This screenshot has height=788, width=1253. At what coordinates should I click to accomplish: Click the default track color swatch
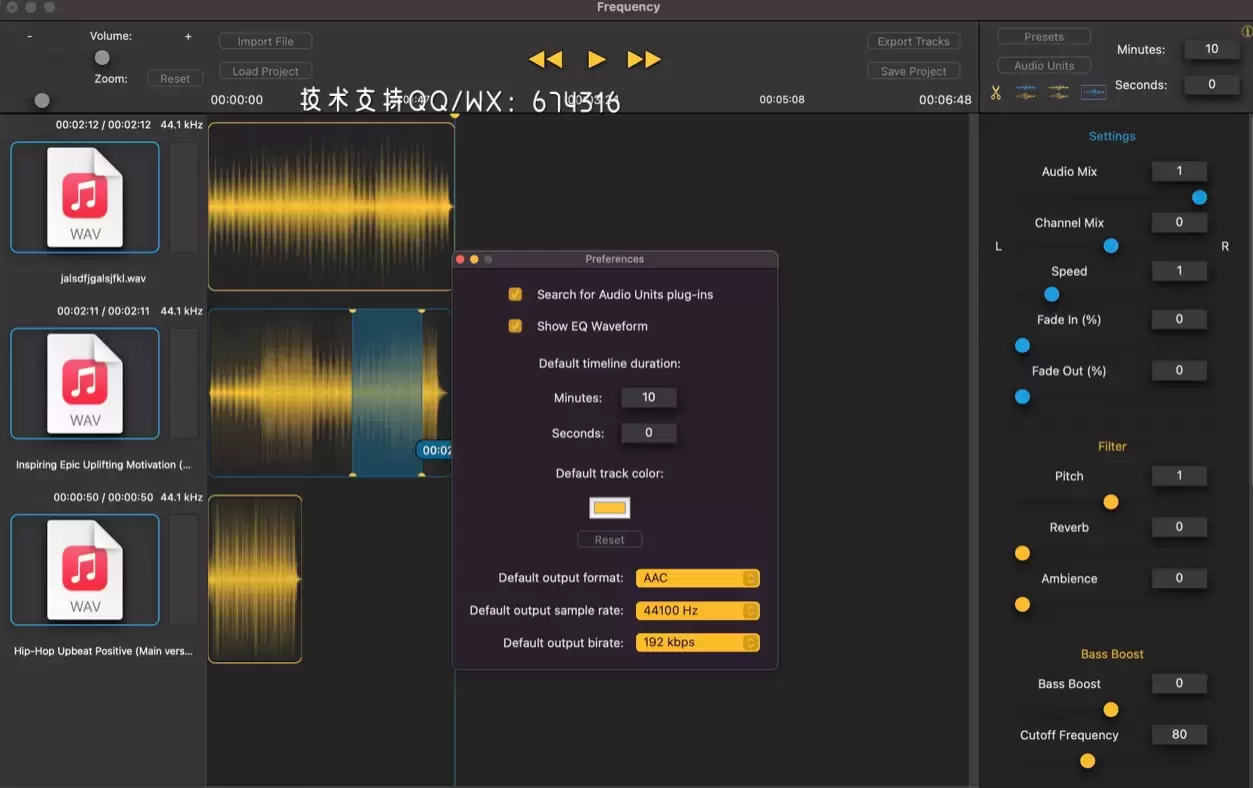point(609,507)
